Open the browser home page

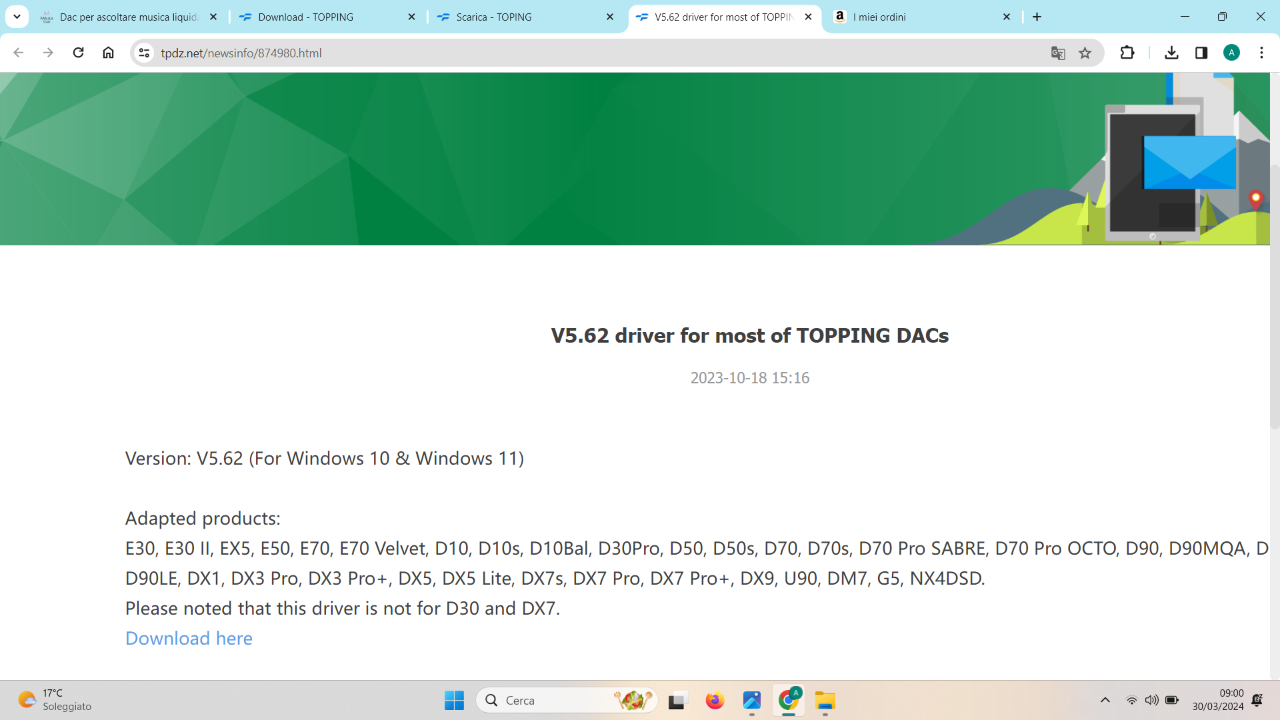click(108, 53)
